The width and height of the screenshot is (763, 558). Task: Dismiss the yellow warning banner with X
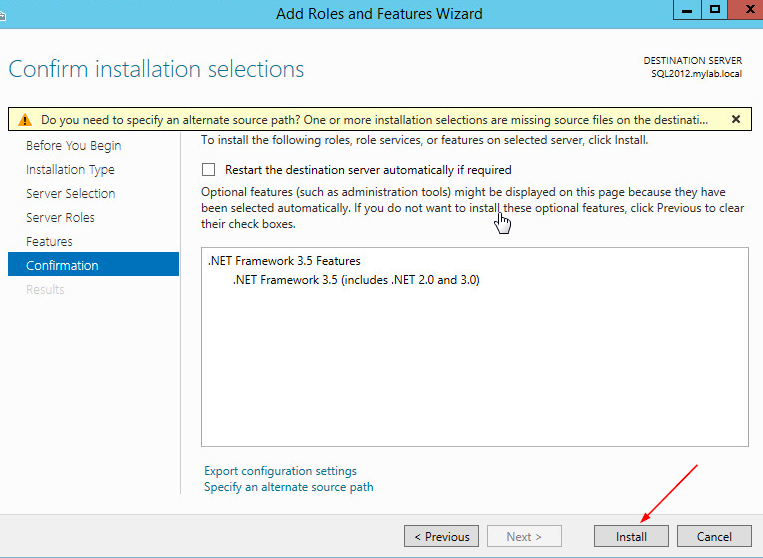(736, 119)
